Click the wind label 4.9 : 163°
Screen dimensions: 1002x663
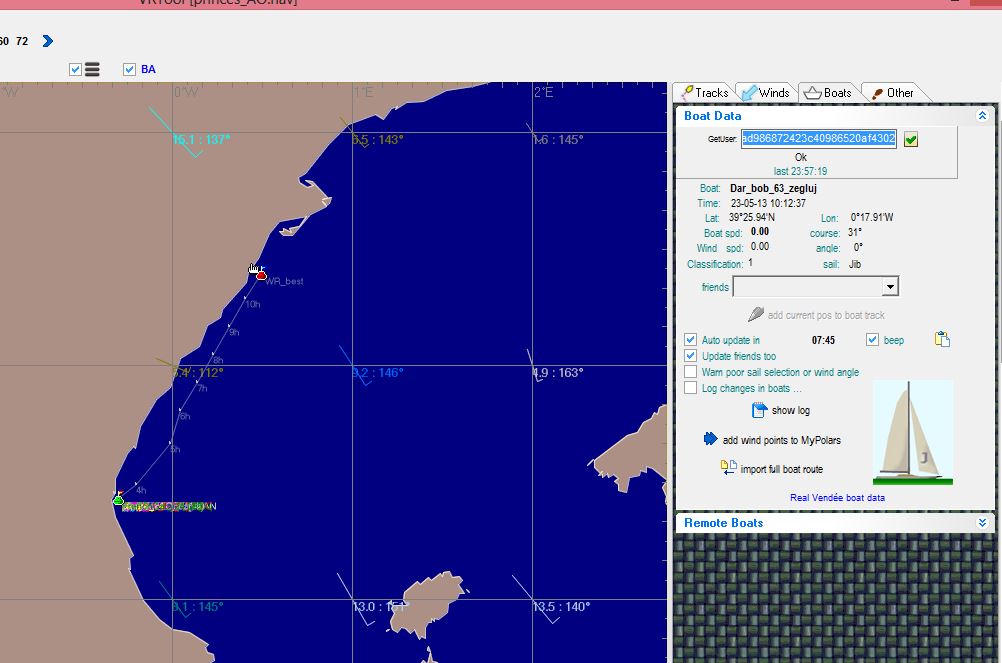[x=558, y=372]
